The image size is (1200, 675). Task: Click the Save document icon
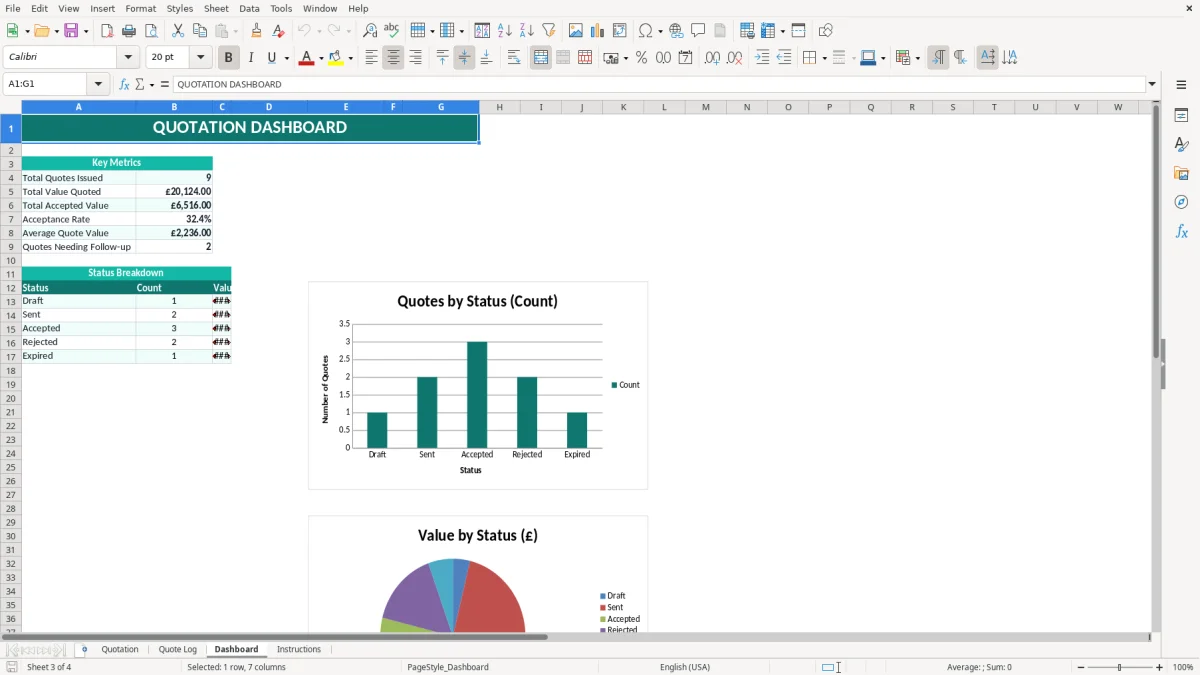click(71, 31)
